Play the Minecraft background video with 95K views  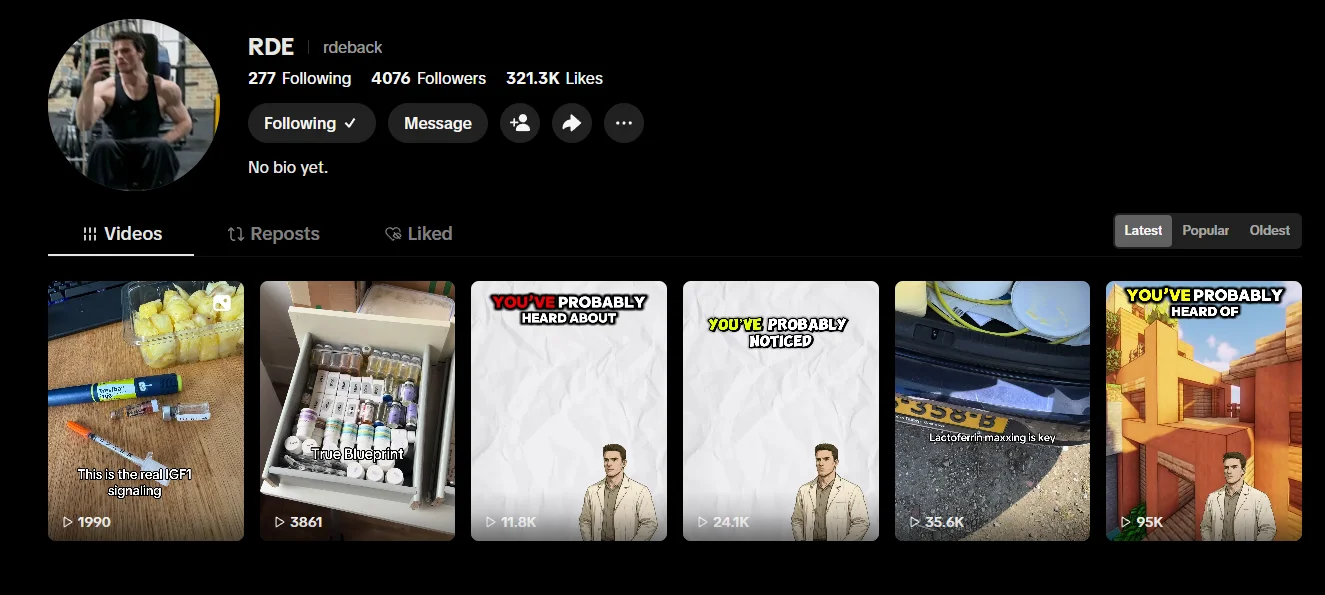tap(1203, 410)
